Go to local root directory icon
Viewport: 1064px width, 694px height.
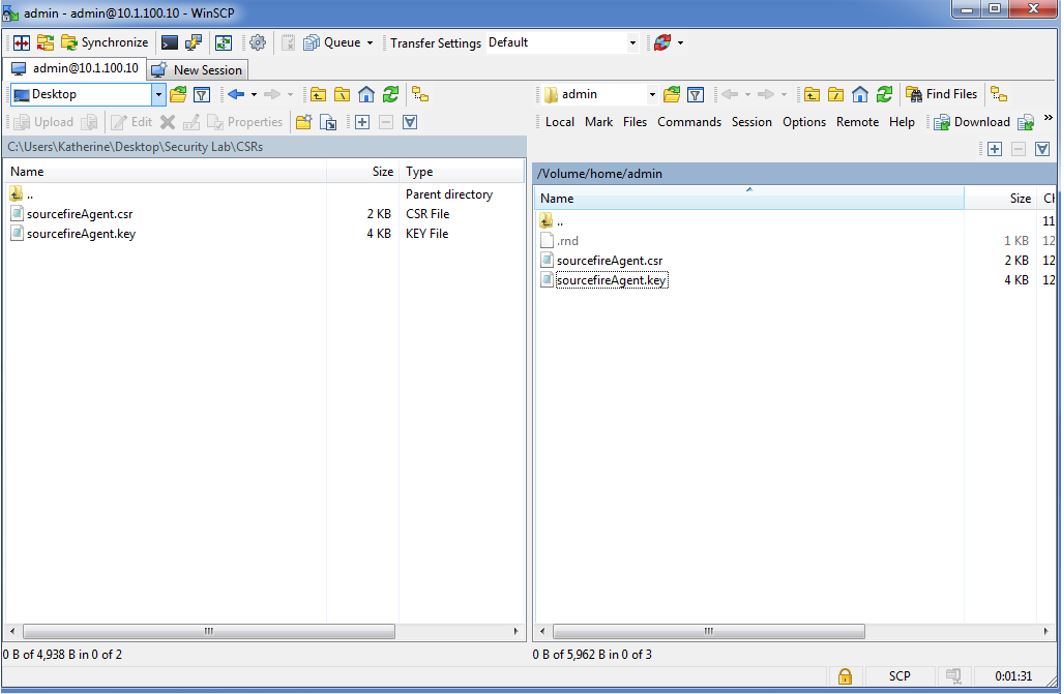click(x=342, y=94)
